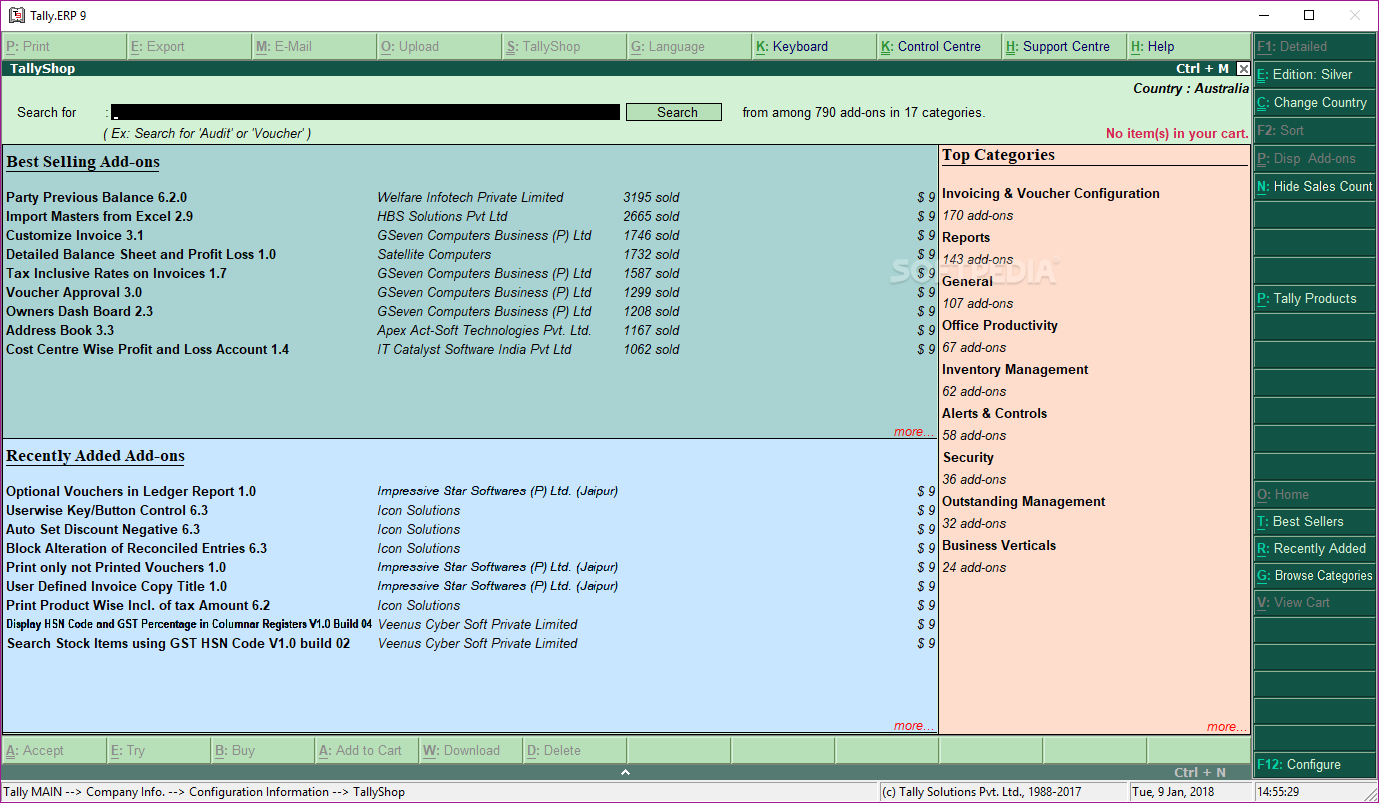Select Optional Vouchers in Ledger Report 1.0

(x=131, y=491)
